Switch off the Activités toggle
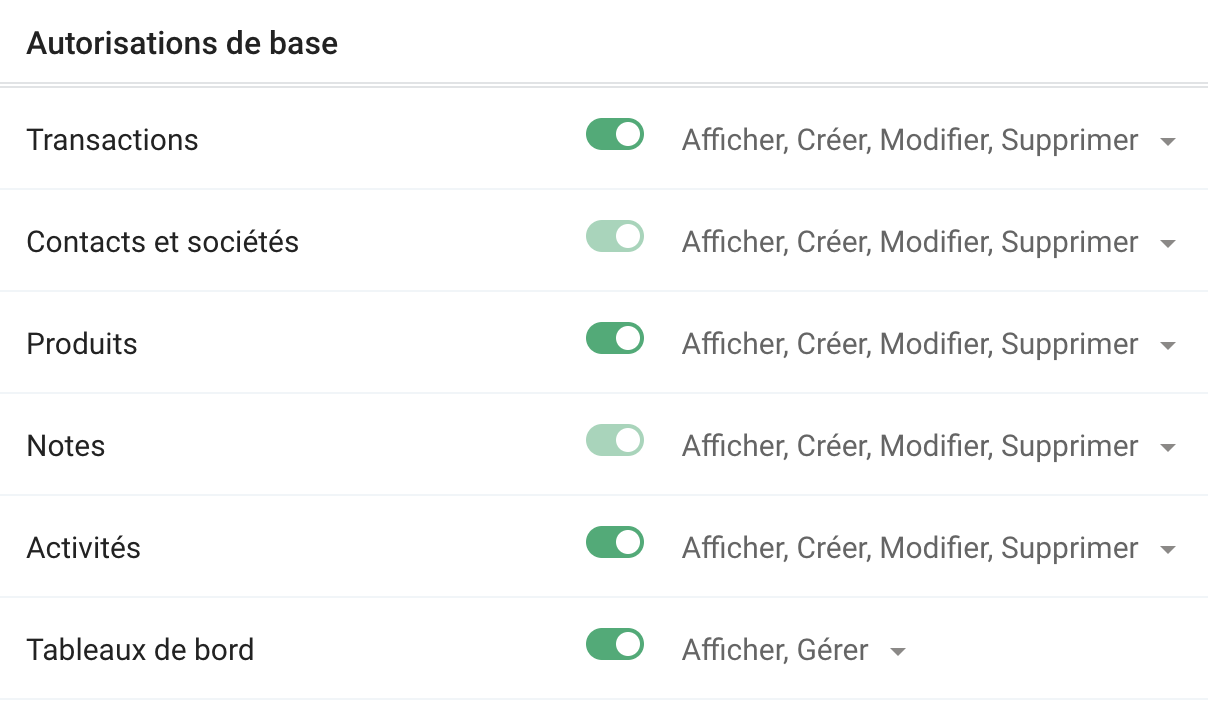The width and height of the screenshot is (1208, 714). 614,543
